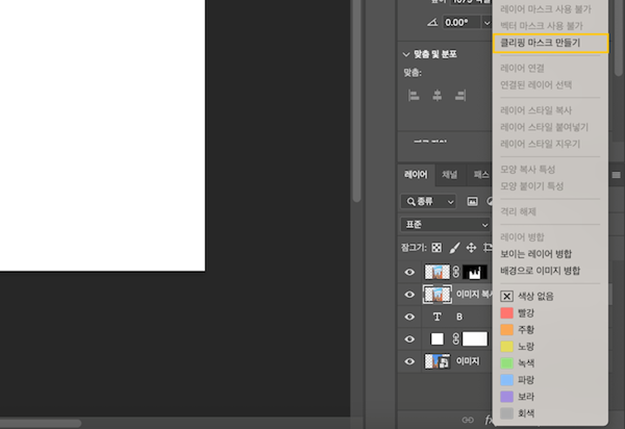Click 레이어 마스크 사용 불가 entry
625x429 pixels.
tap(546, 9)
